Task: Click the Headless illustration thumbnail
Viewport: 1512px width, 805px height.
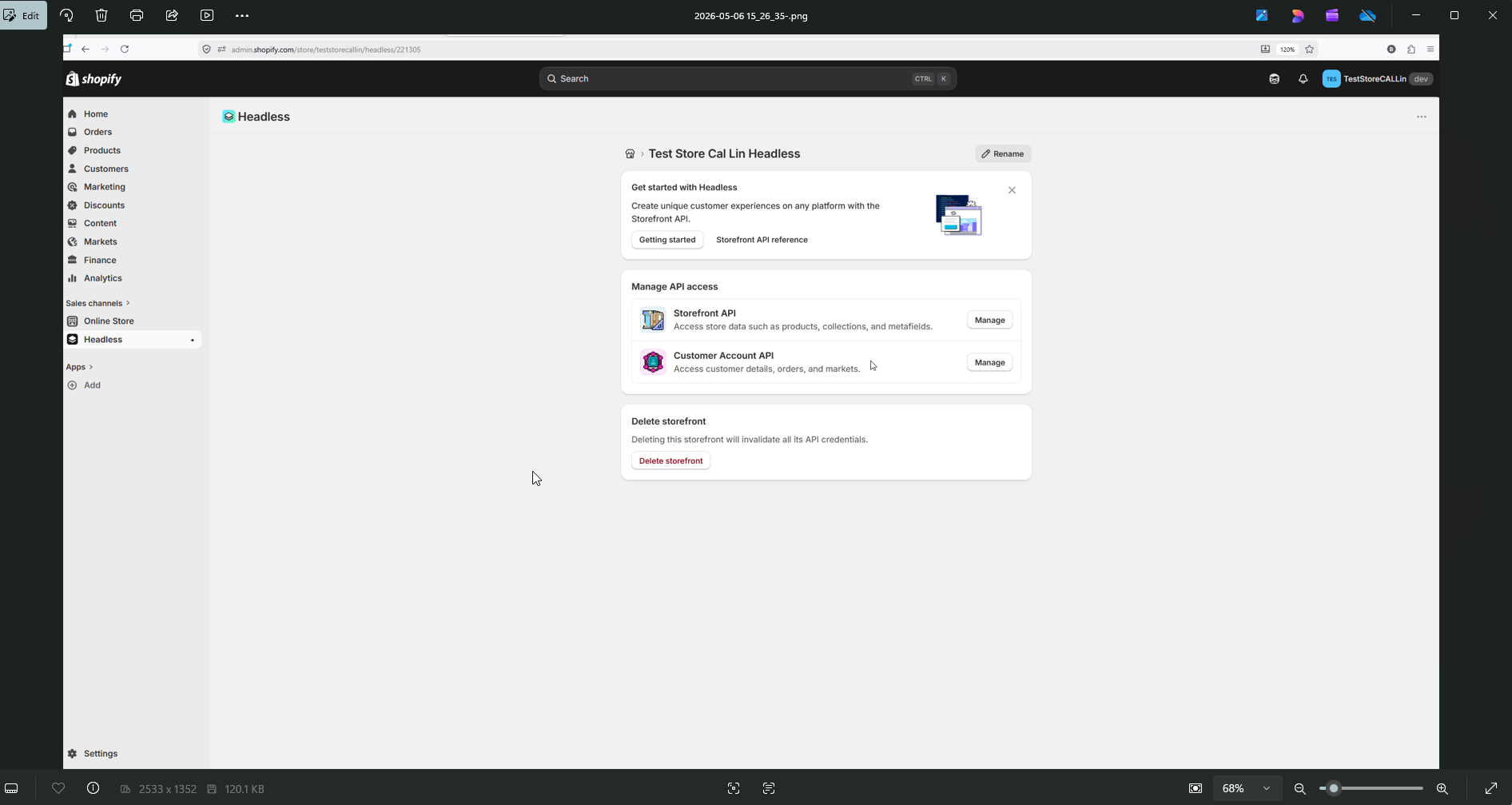Action: [959, 214]
